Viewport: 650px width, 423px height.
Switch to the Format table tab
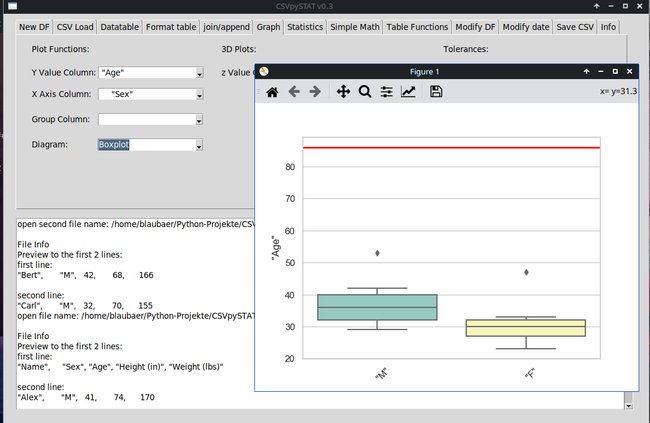pos(171,27)
